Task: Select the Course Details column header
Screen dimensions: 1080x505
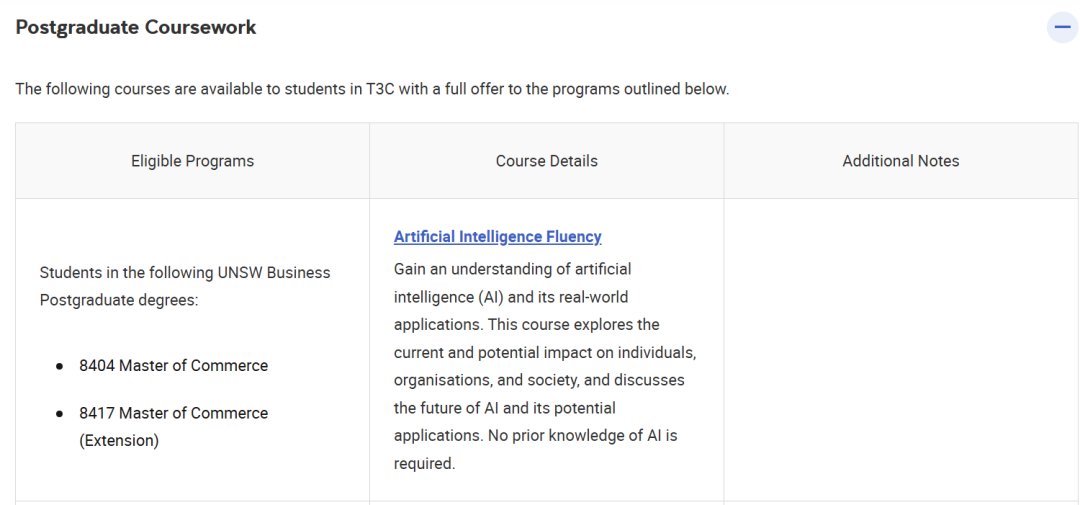Action: coord(546,161)
